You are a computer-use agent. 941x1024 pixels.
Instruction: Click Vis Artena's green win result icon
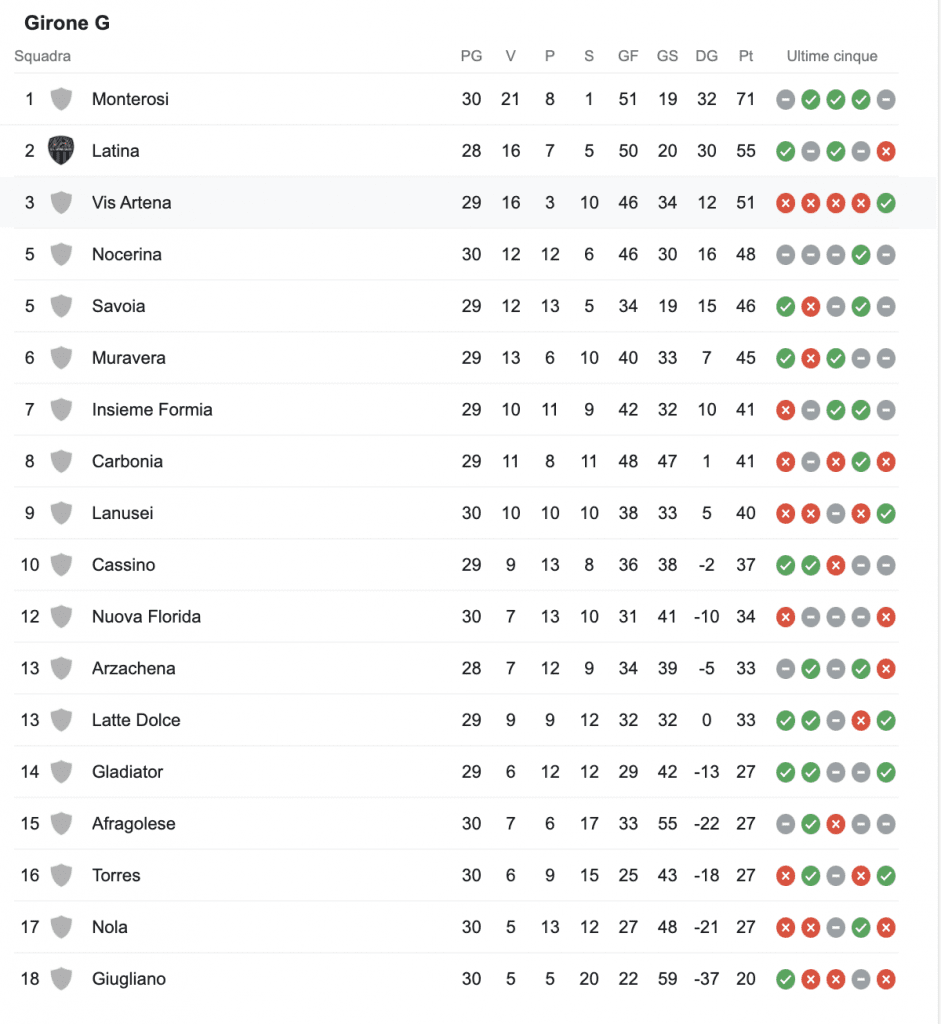[885, 203]
